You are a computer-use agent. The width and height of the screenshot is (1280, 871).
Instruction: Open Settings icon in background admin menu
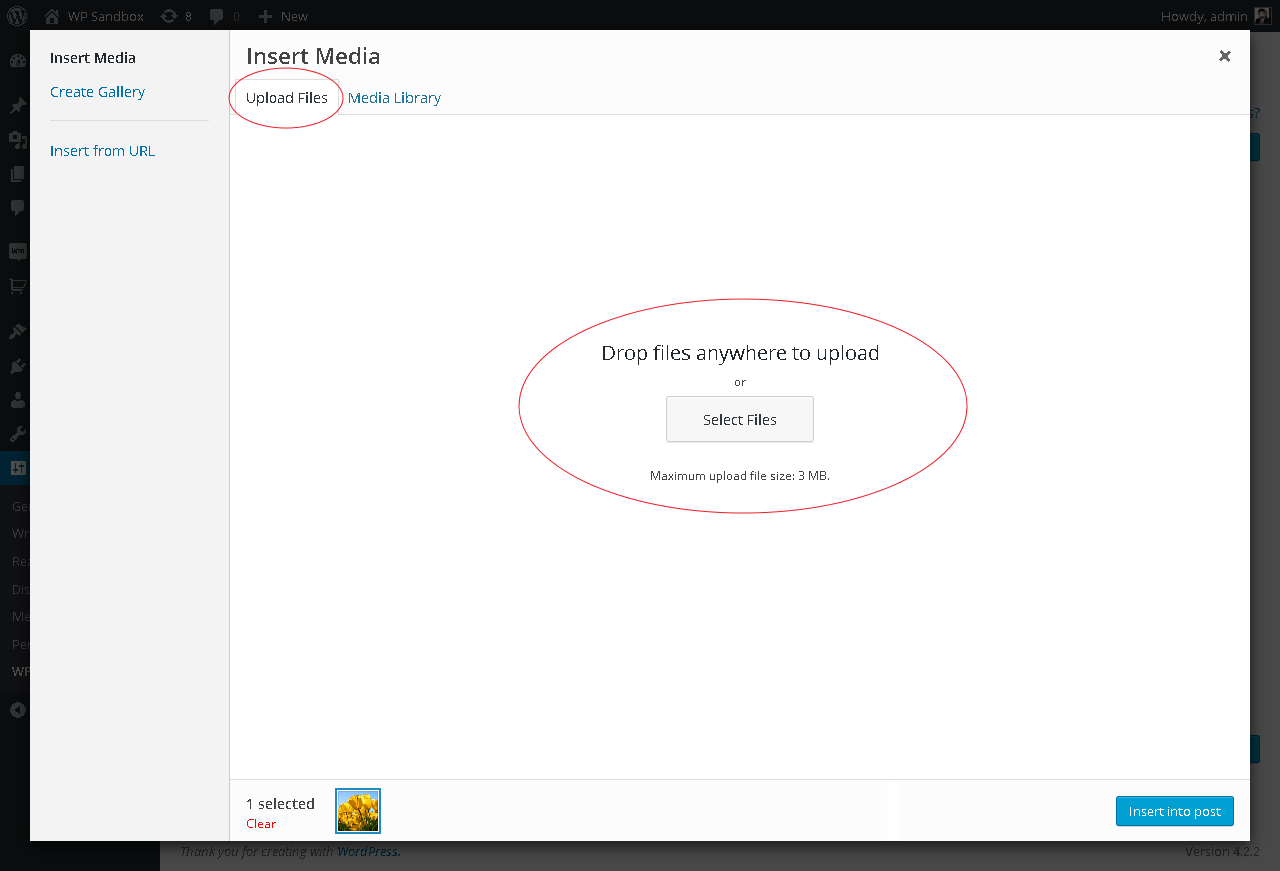coord(17,468)
